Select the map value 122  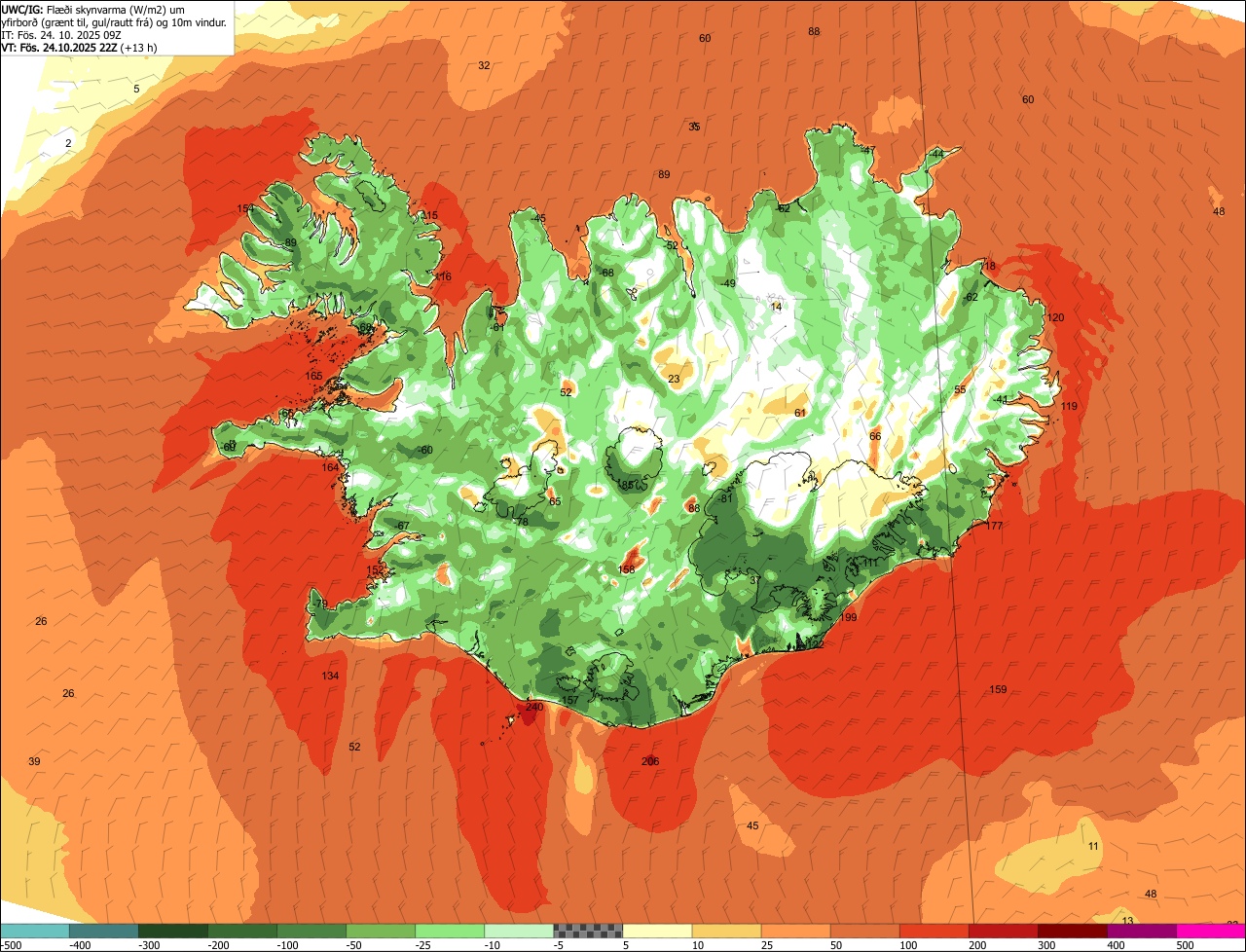coord(815,644)
